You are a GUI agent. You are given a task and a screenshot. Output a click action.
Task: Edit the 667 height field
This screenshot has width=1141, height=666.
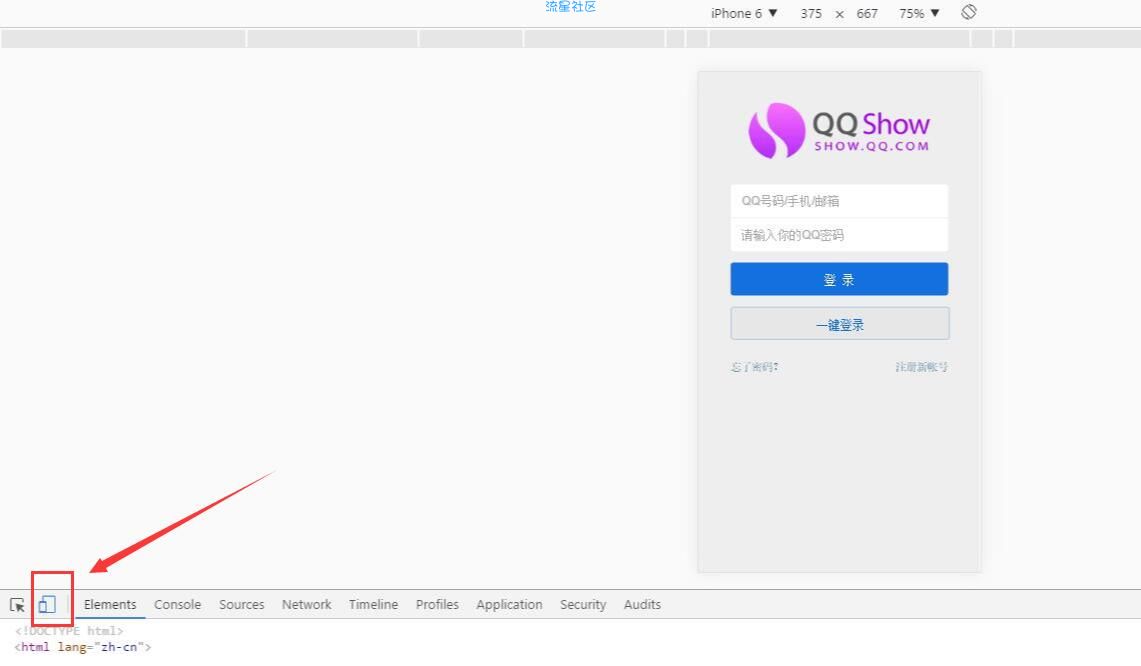click(x=867, y=13)
